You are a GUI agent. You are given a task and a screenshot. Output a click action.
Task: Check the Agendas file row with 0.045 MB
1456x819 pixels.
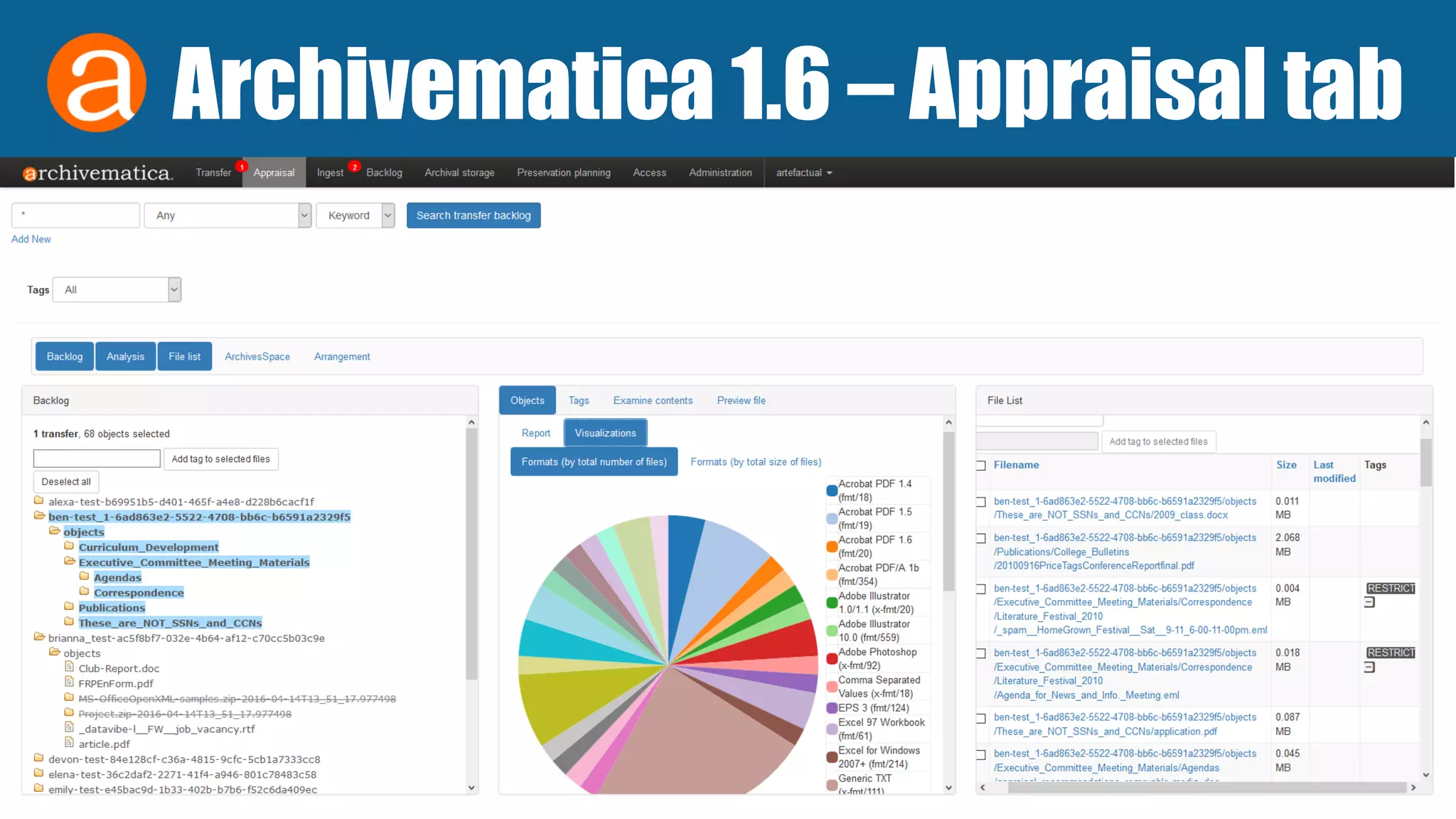pyautogui.click(x=981, y=755)
